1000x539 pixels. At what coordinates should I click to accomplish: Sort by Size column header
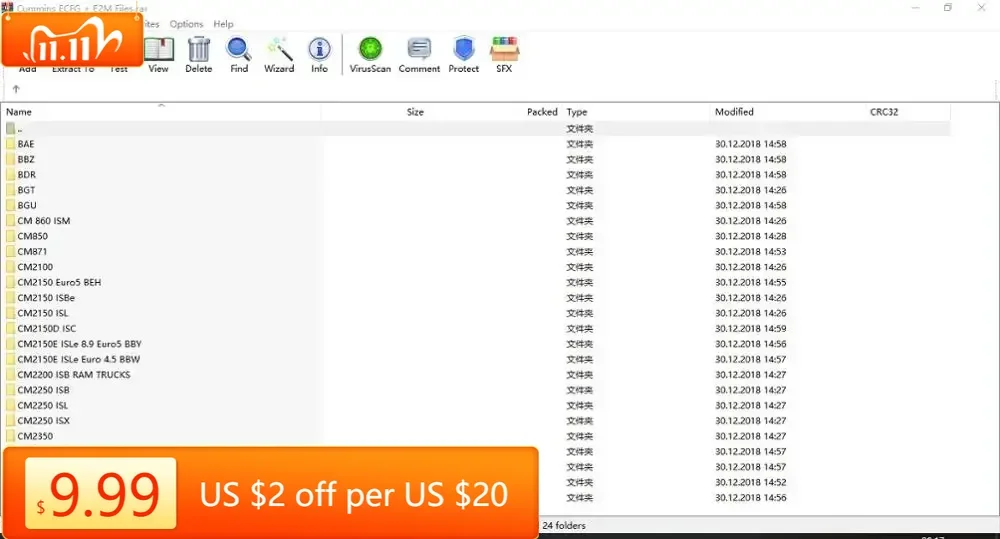(x=415, y=112)
